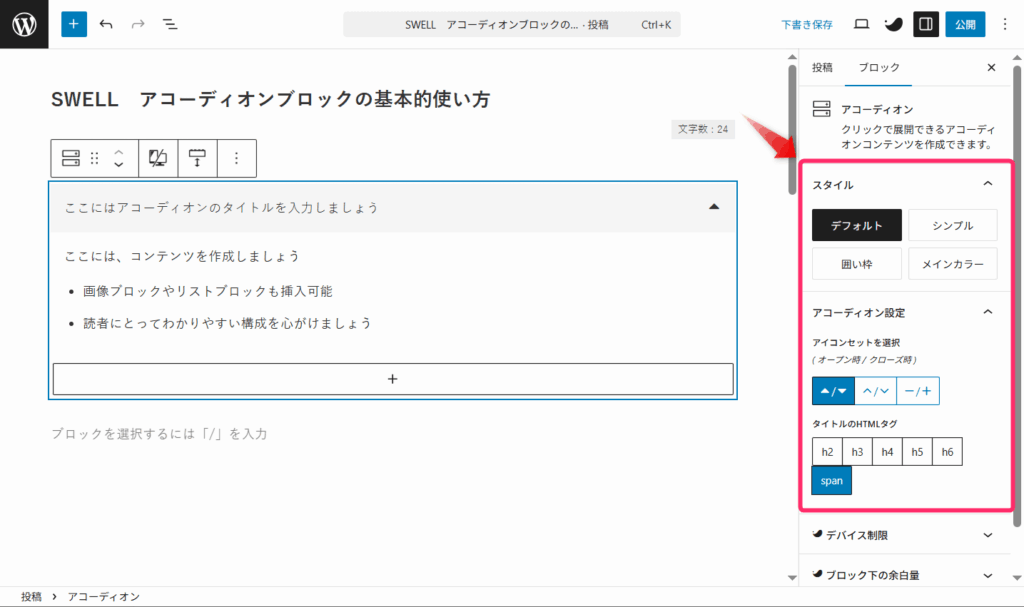1024x607 pixels.
Task: Open the command palette title bar
Action: pyautogui.click(x=512, y=24)
